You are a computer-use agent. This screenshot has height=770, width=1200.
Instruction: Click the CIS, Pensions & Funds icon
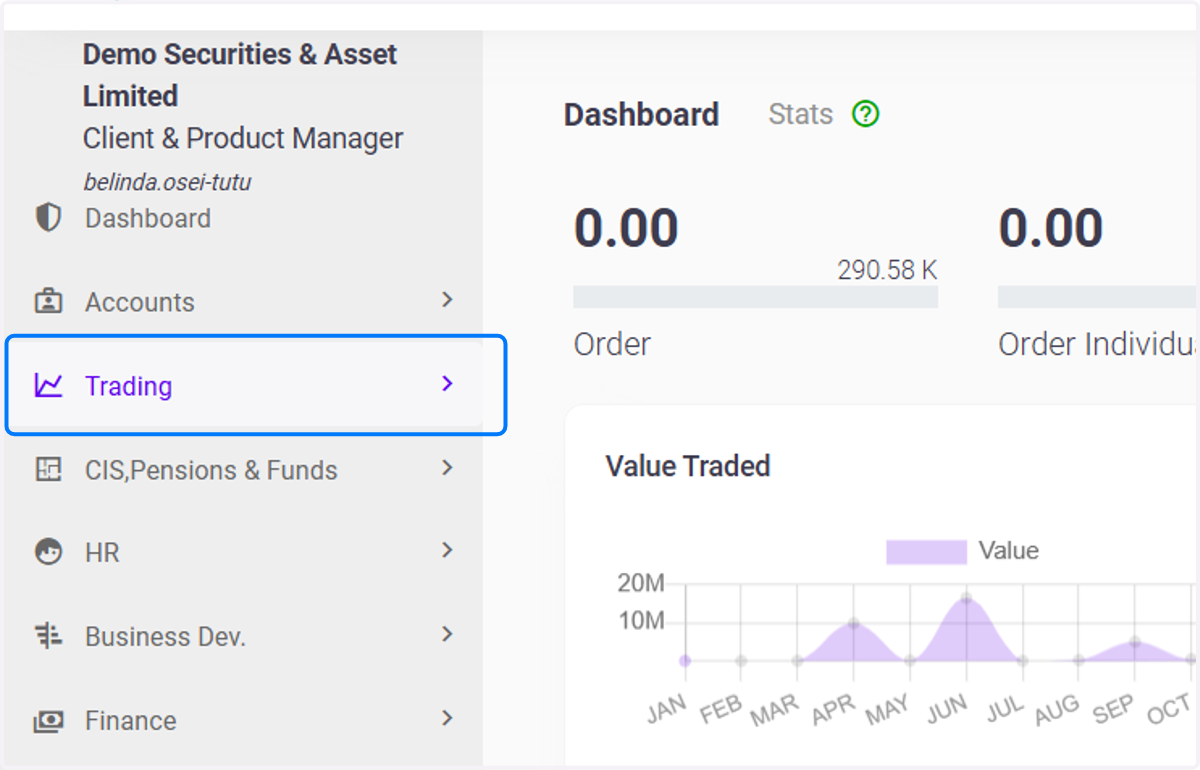(x=48, y=469)
